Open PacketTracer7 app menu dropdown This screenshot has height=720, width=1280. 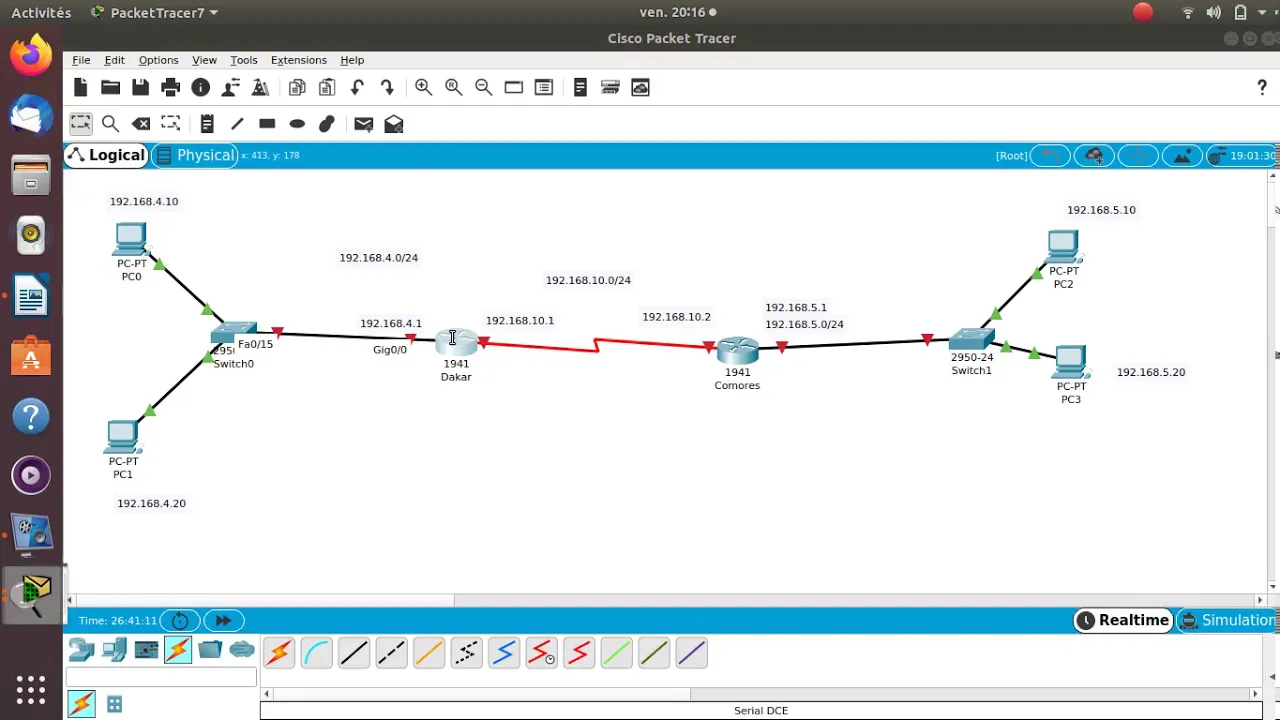[154, 13]
